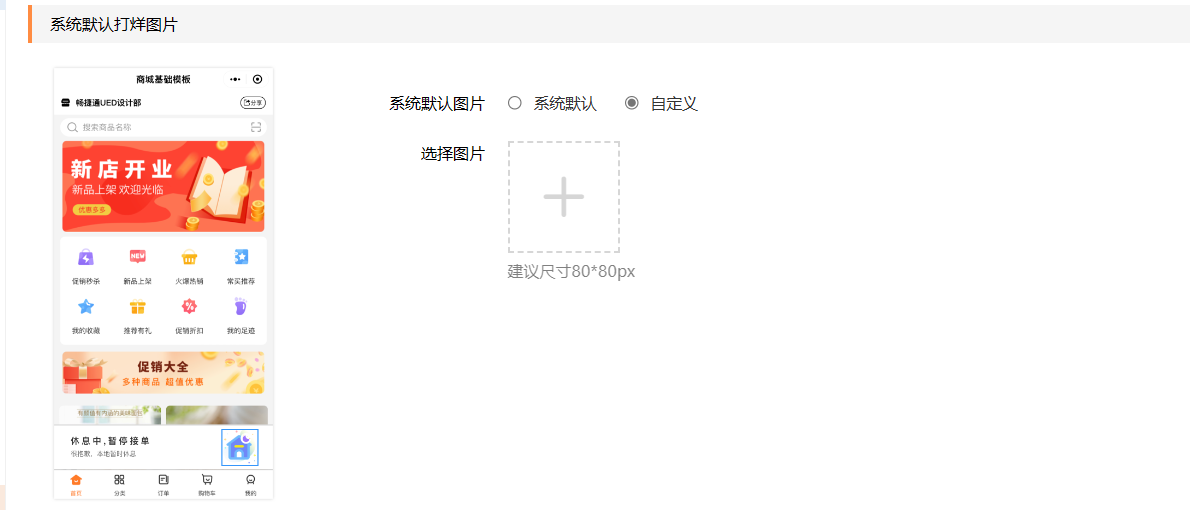This screenshot has width=1190, height=510.
Task: Click the 优惠多多 banner button
Action: (92, 209)
